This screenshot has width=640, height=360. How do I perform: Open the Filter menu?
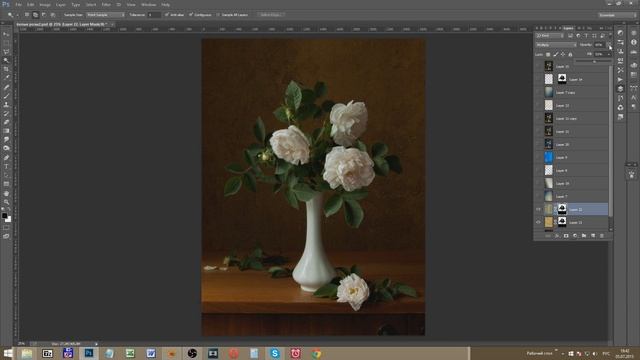pos(106,4)
